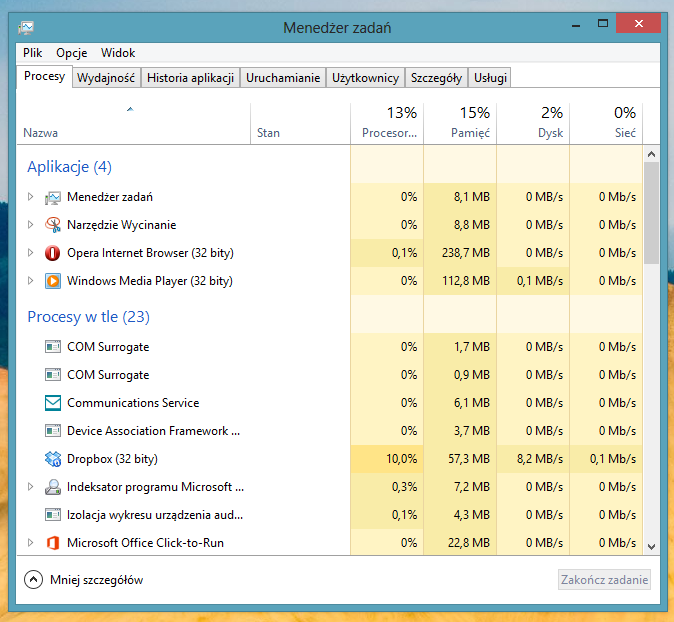Viewport: 674px width, 622px height.
Task: Switch to the Historia aplikacji tab
Action: pos(190,78)
